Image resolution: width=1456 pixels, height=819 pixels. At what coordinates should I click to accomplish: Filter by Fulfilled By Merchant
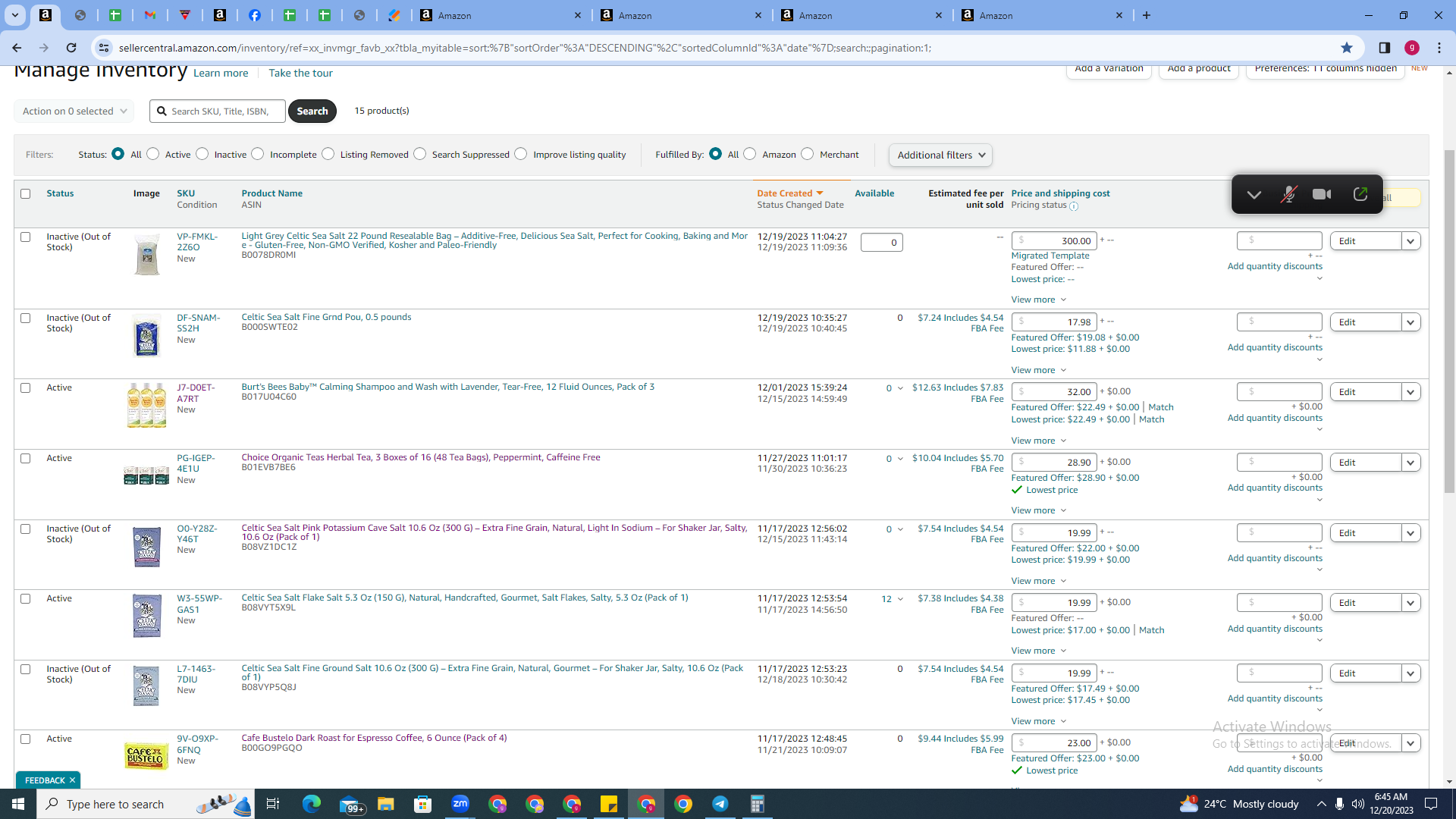pos(808,154)
